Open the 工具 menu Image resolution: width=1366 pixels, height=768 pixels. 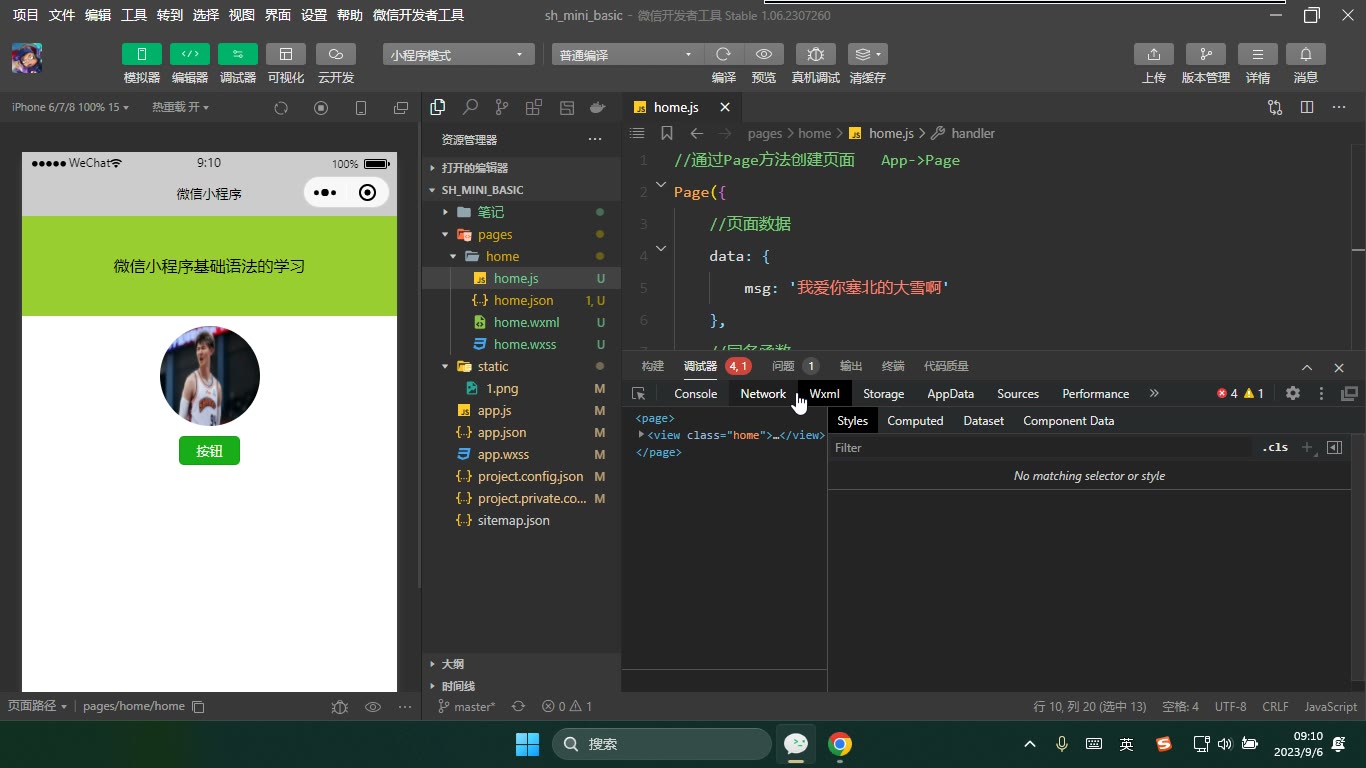pyautogui.click(x=134, y=15)
